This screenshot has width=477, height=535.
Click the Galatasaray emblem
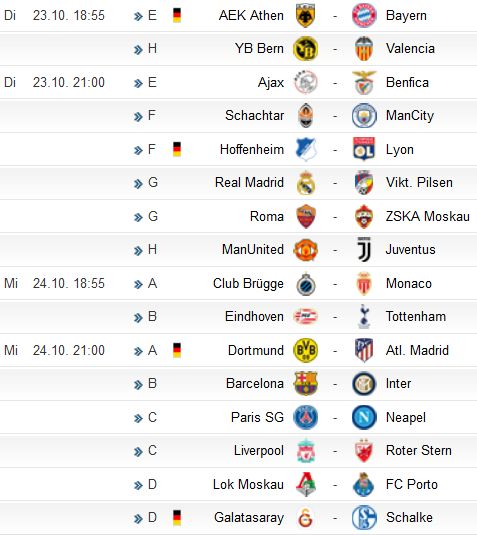coord(305,518)
